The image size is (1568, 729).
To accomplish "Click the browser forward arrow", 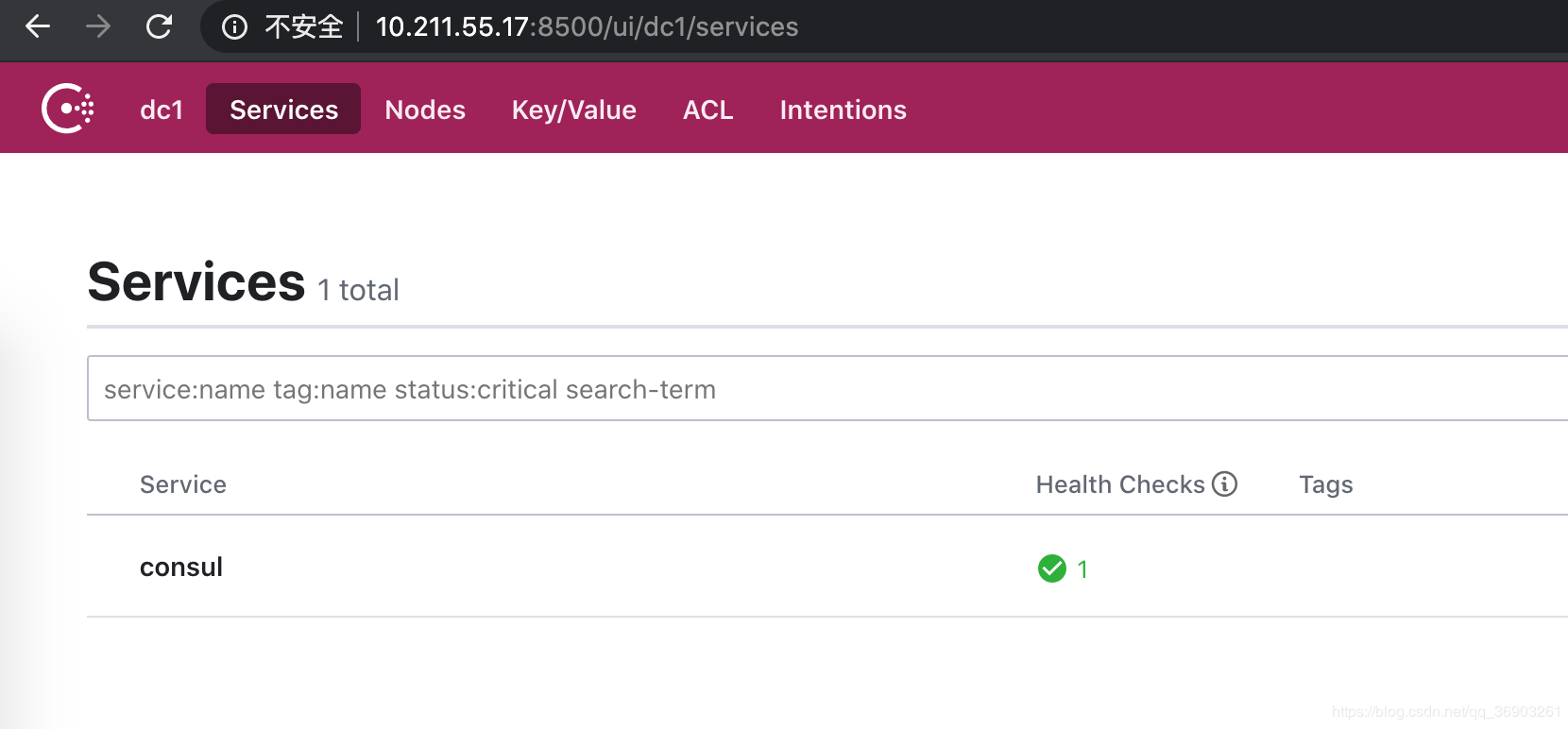I will click(x=97, y=26).
